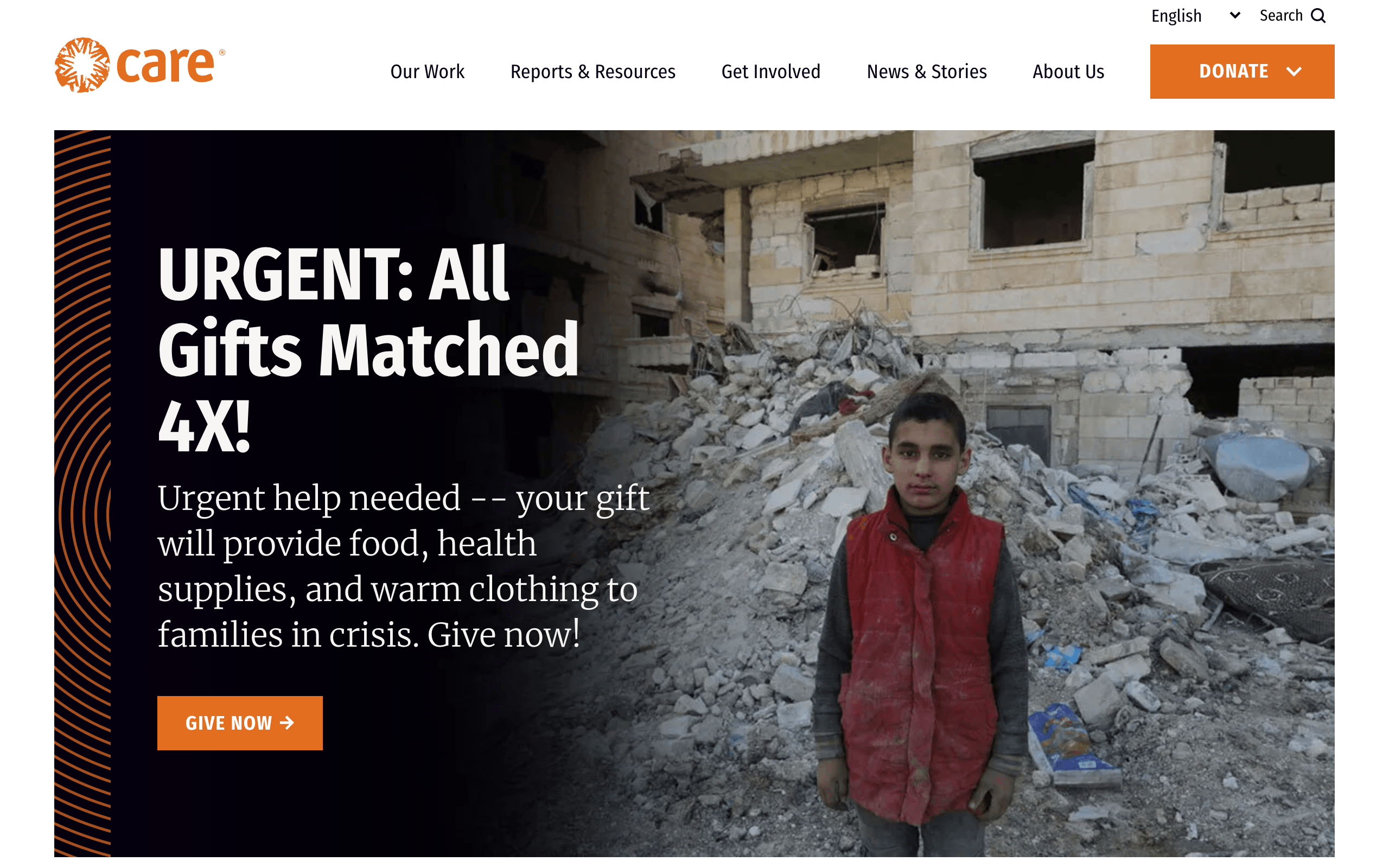Go to News & Stories
1389x868 pixels.
[x=926, y=72]
